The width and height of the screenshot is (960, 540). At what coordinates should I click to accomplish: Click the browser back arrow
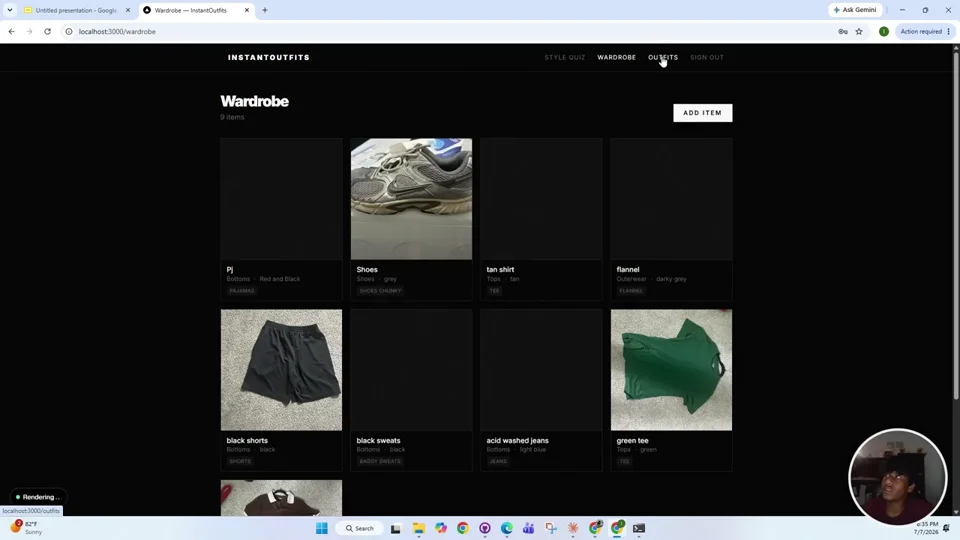tap(12, 31)
